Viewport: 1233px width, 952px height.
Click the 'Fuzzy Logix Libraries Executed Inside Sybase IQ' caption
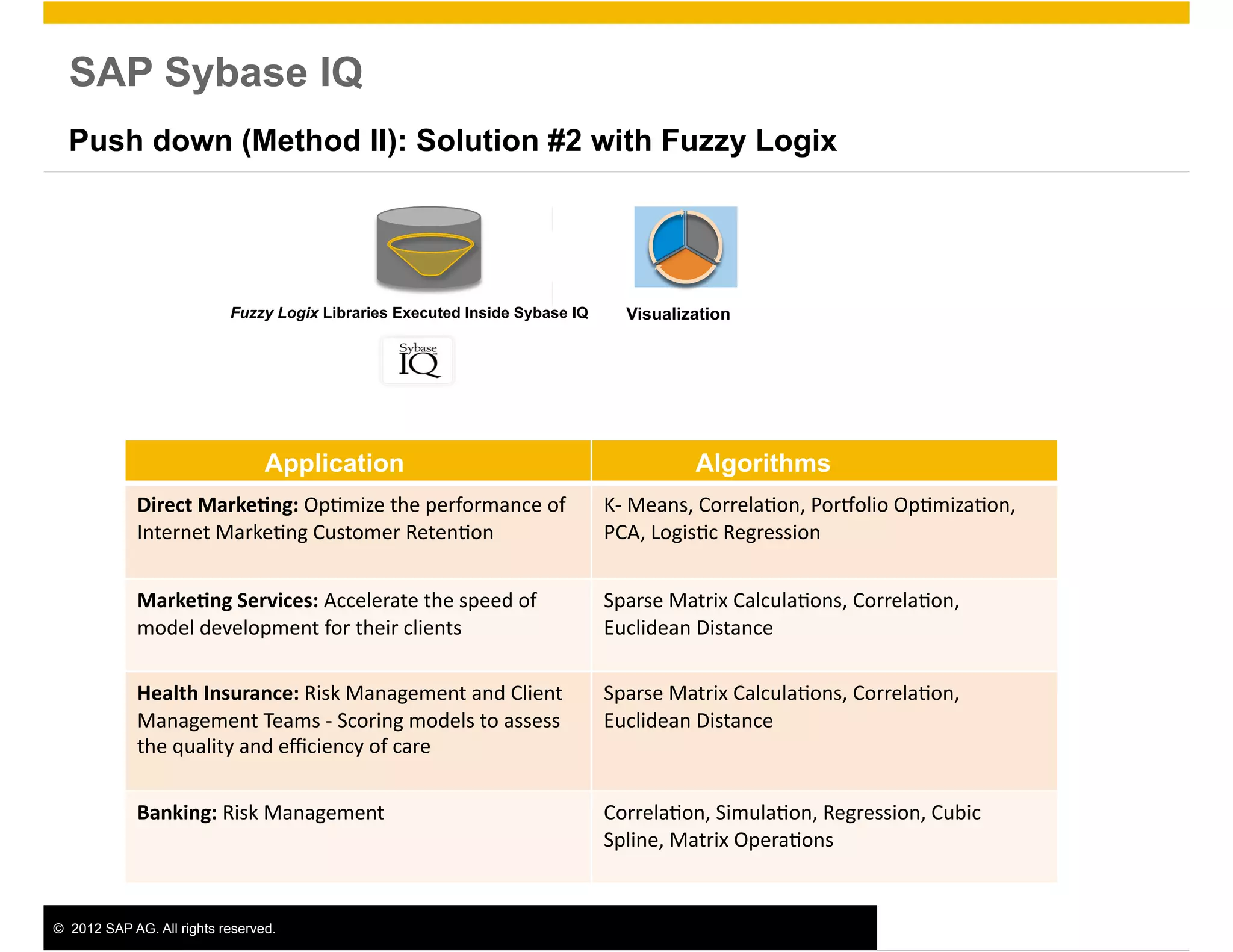click(409, 313)
